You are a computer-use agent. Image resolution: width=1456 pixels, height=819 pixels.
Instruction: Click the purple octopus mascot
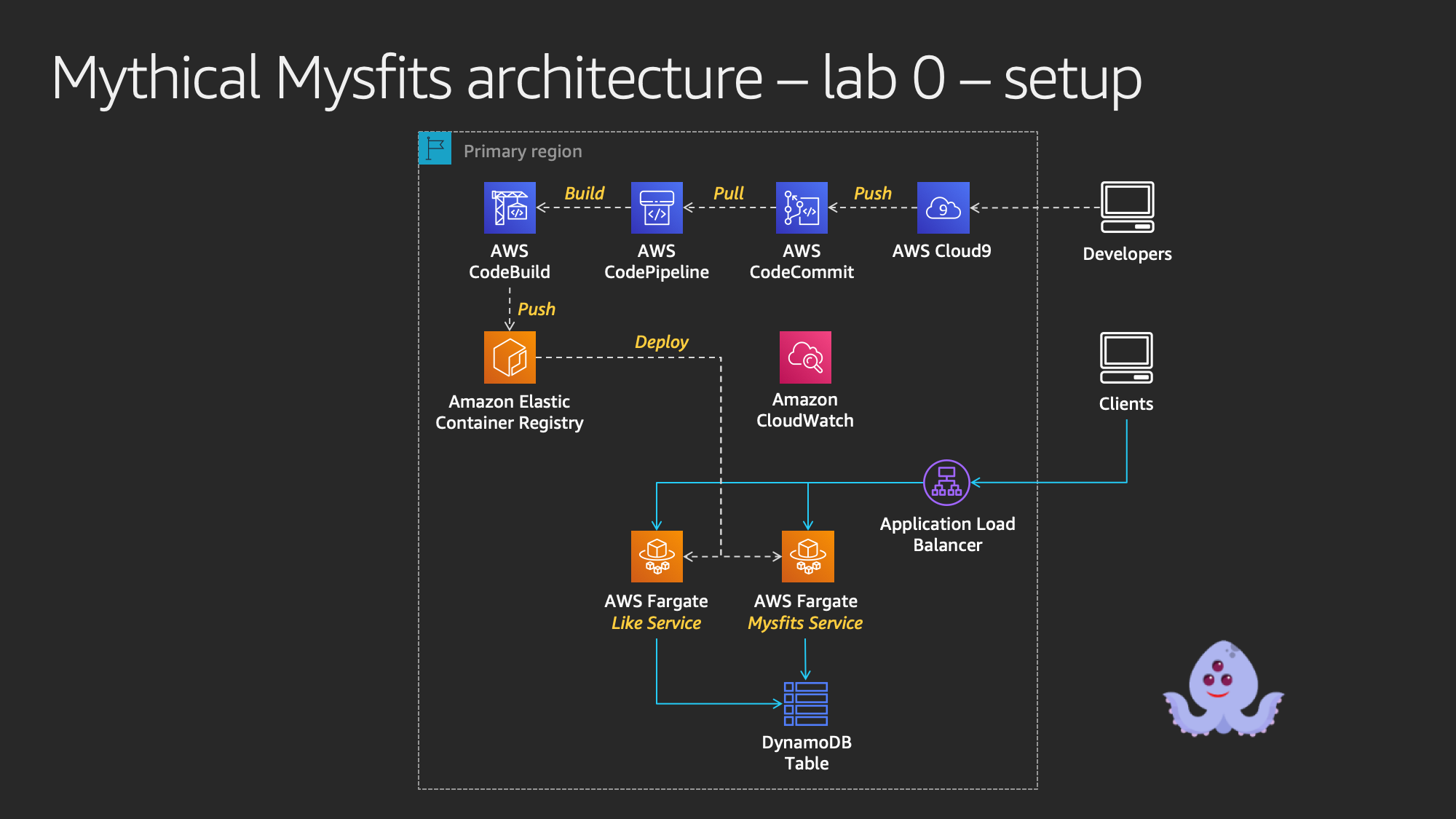coord(1224,689)
